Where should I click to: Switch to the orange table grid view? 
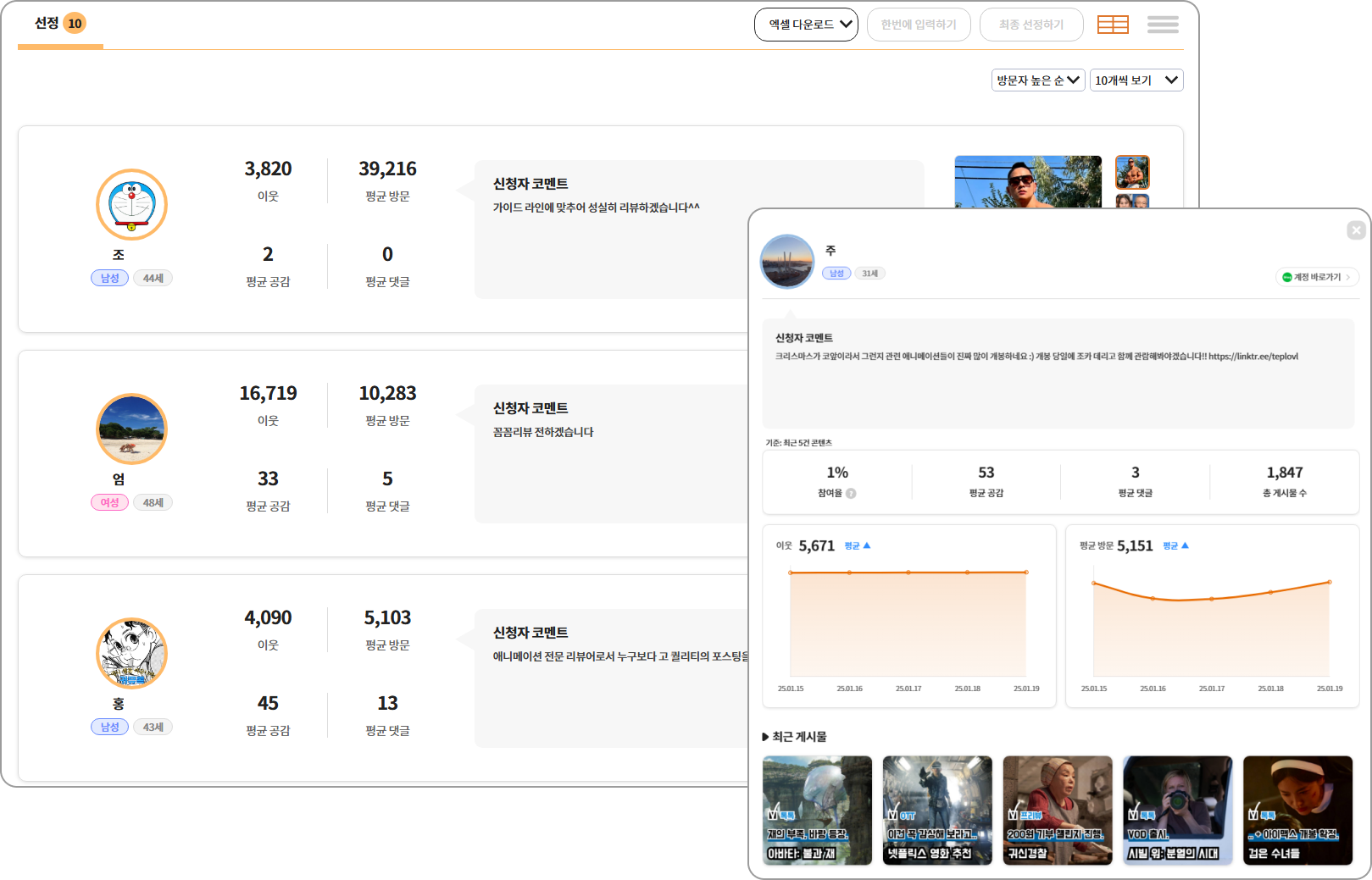[x=1112, y=25]
